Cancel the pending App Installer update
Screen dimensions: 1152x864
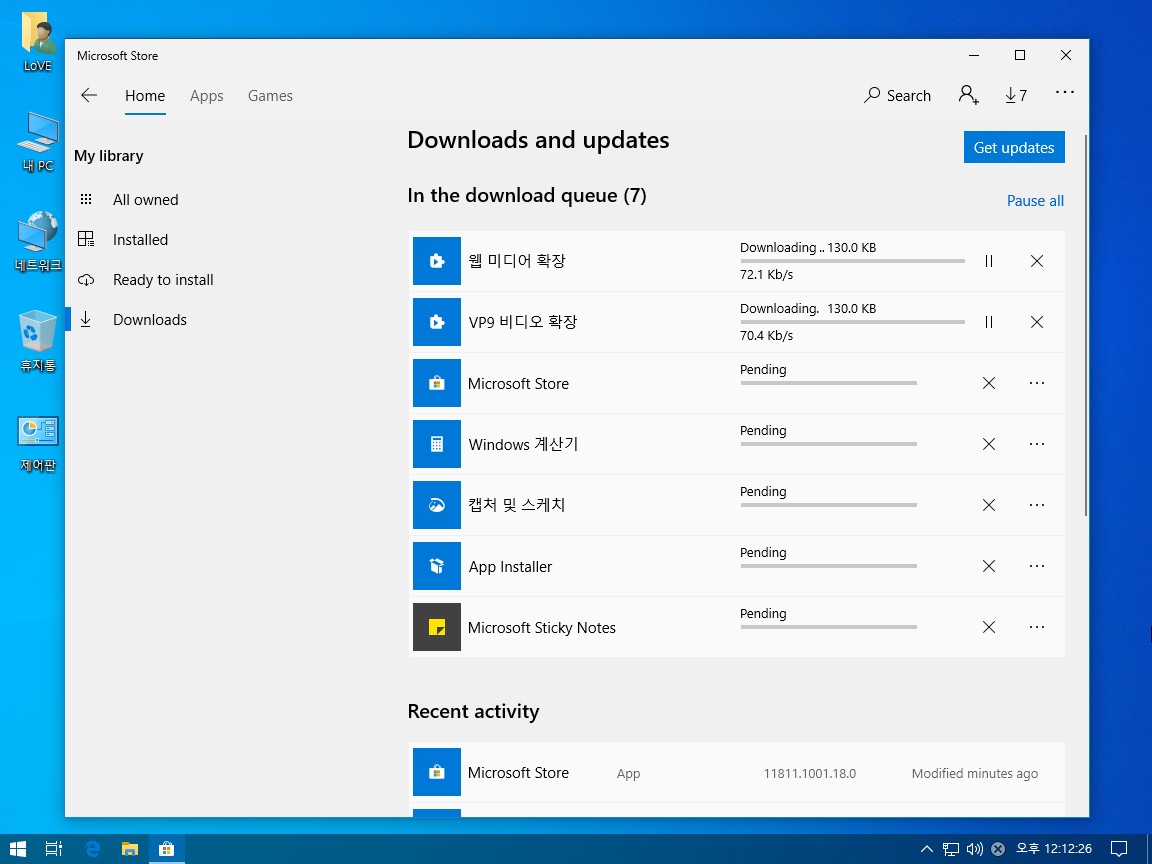[x=989, y=566]
